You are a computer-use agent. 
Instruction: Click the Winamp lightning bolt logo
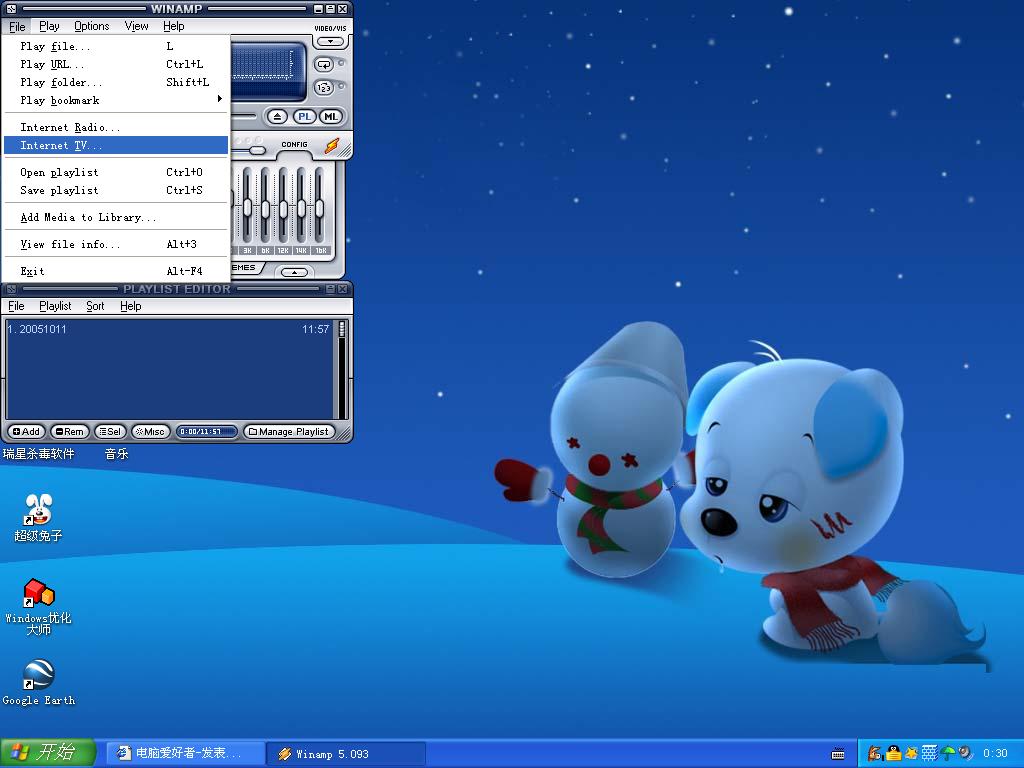coord(332,146)
